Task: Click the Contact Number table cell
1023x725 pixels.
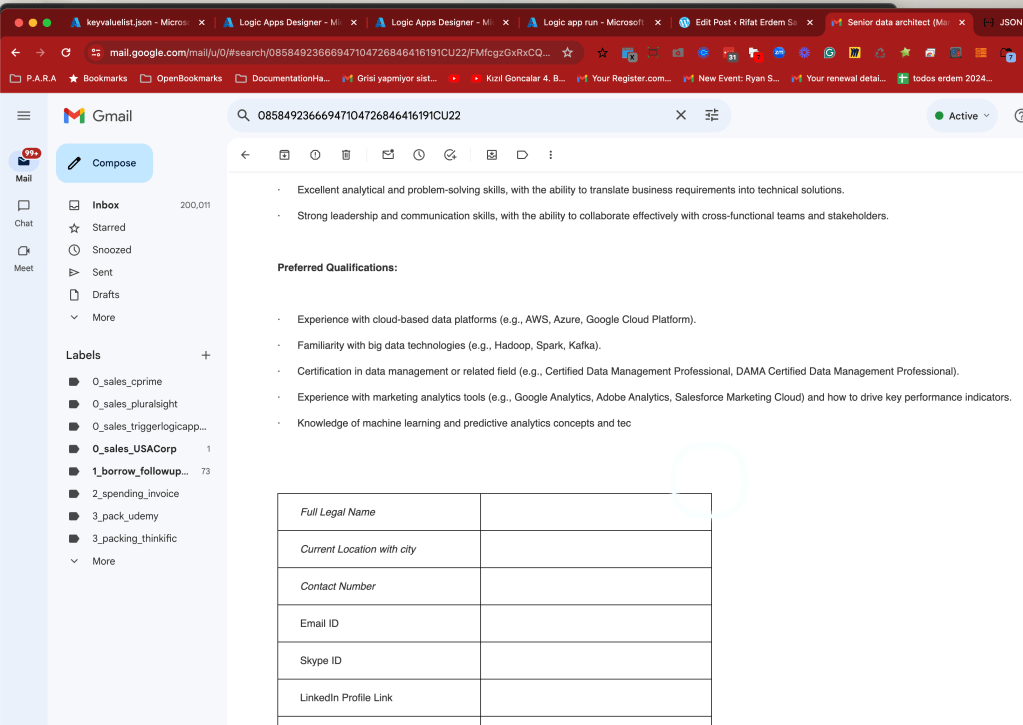Action: pyautogui.click(x=379, y=587)
